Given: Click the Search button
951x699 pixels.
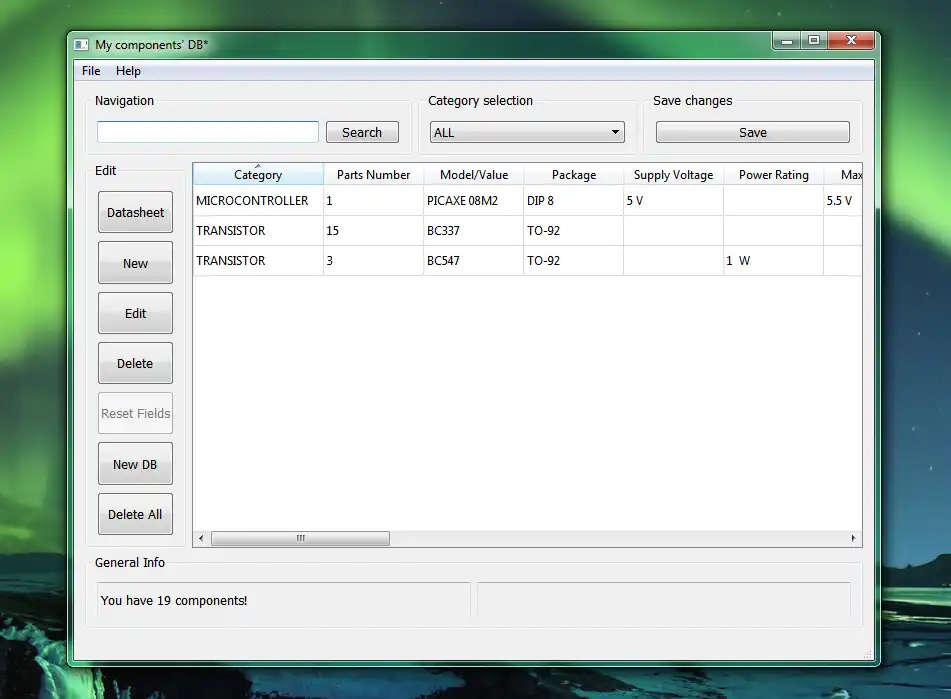Looking at the screenshot, I should click(362, 132).
